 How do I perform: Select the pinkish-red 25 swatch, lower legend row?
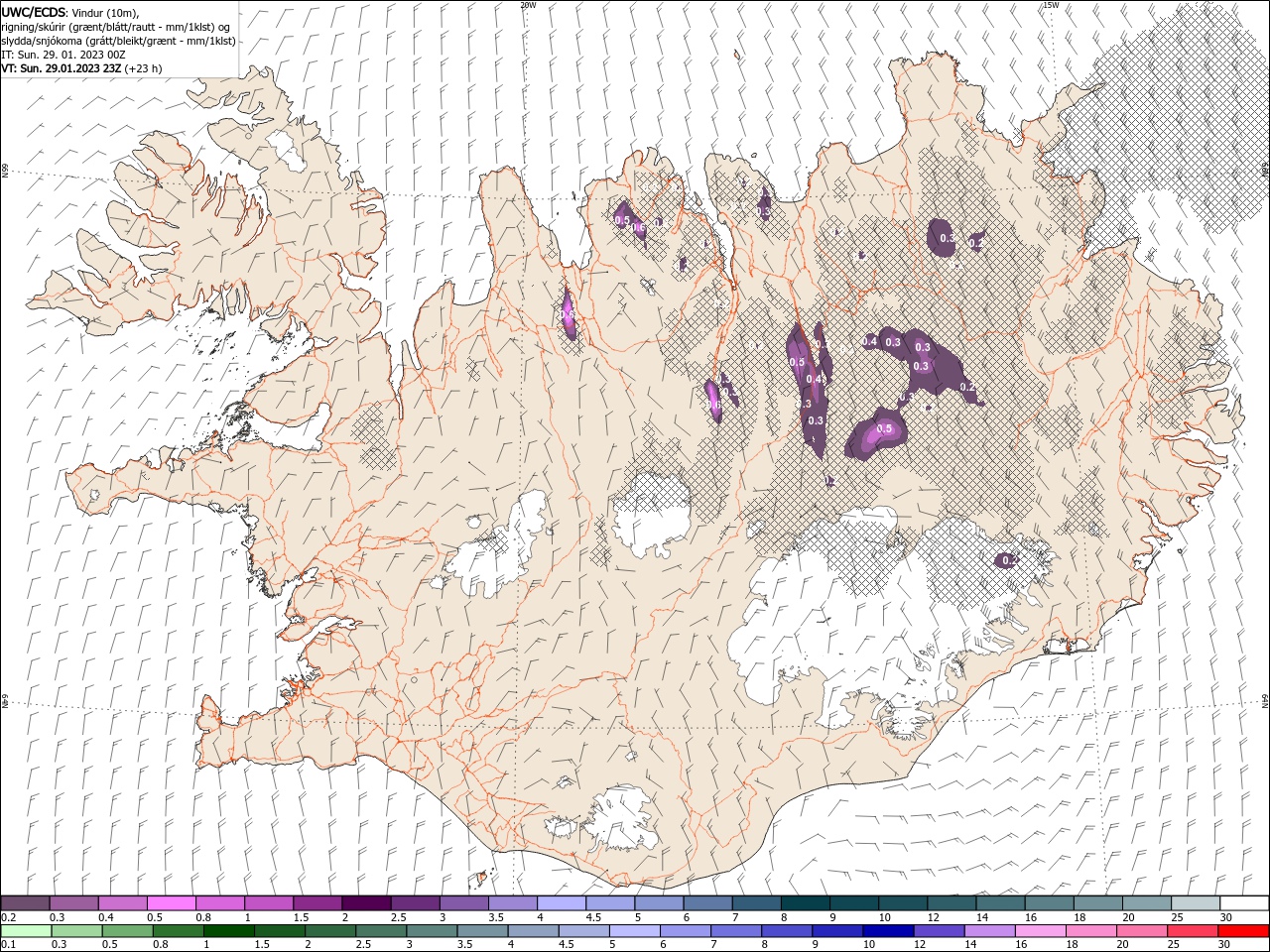coord(1192,931)
